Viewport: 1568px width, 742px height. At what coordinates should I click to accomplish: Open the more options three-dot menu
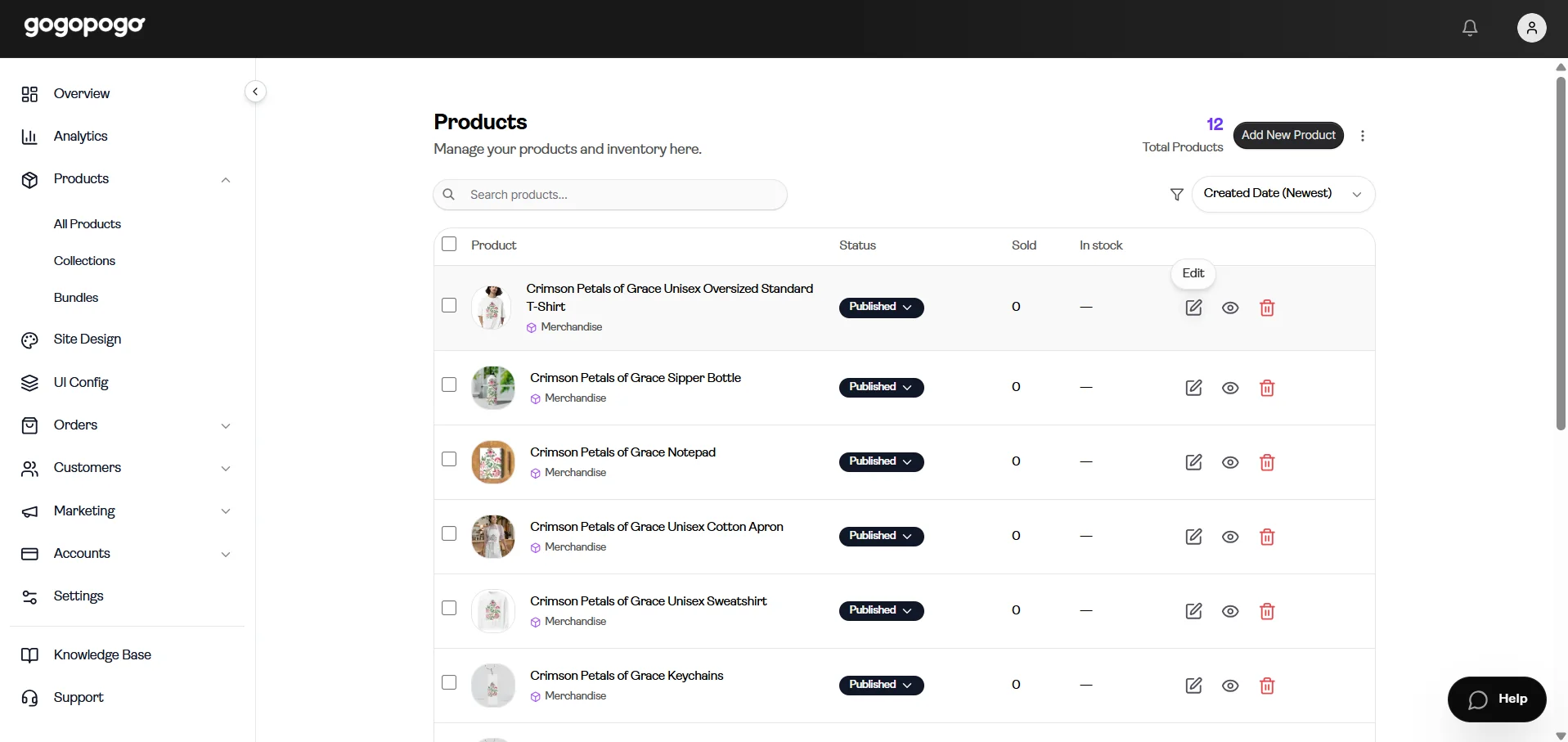[1362, 136]
